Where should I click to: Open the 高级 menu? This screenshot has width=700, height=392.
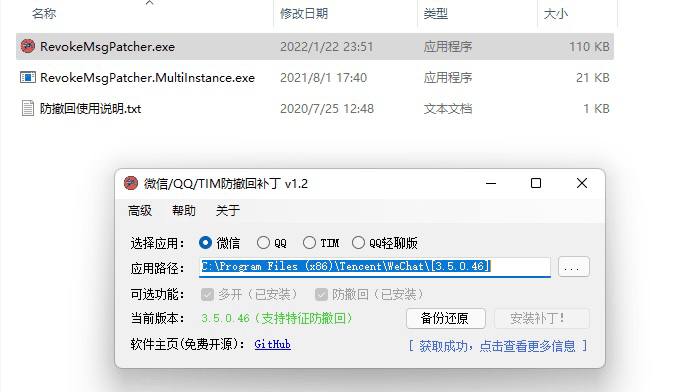[x=140, y=210]
